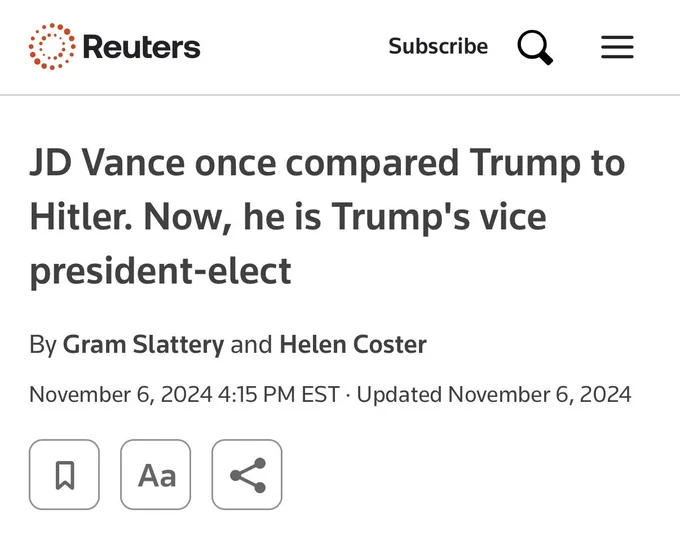This screenshot has height=549, width=680.
Task: Bookmark this article
Action: pyautogui.click(x=65, y=474)
